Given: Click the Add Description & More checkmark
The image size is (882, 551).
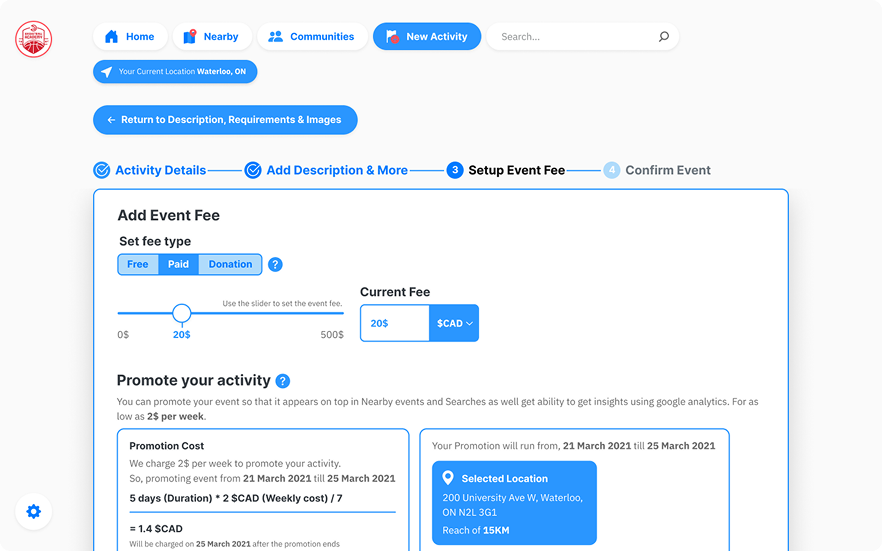Looking at the screenshot, I should point(253,170).
